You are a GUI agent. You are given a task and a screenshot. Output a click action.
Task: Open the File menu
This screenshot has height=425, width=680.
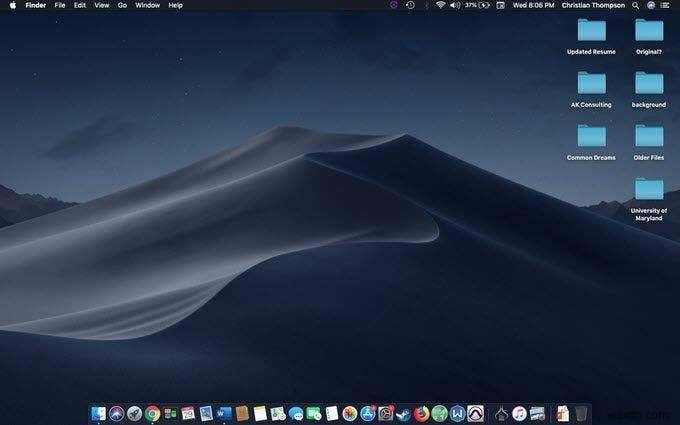(60, 5)
